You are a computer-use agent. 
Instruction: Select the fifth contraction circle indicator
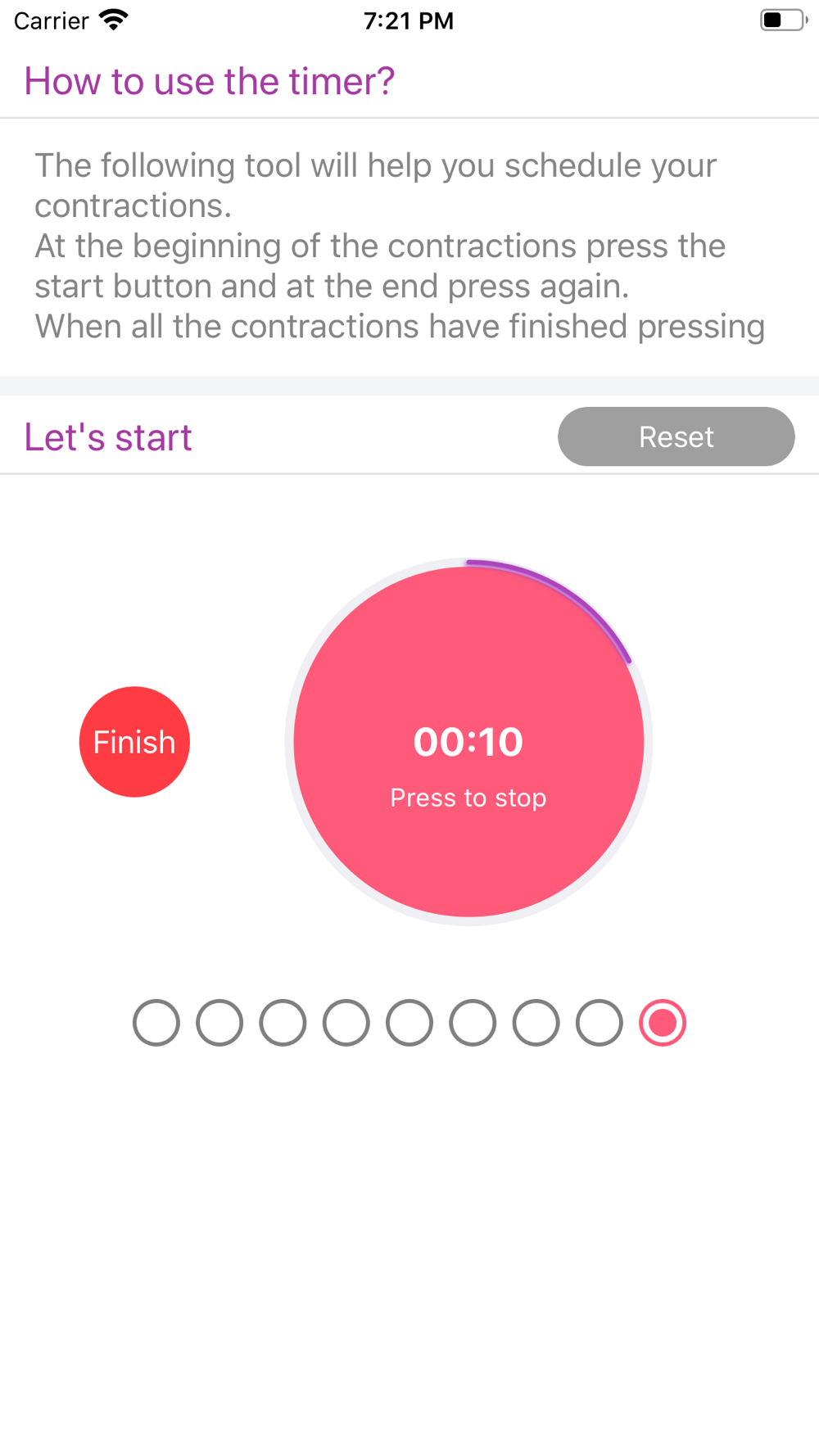[409, 1023]
